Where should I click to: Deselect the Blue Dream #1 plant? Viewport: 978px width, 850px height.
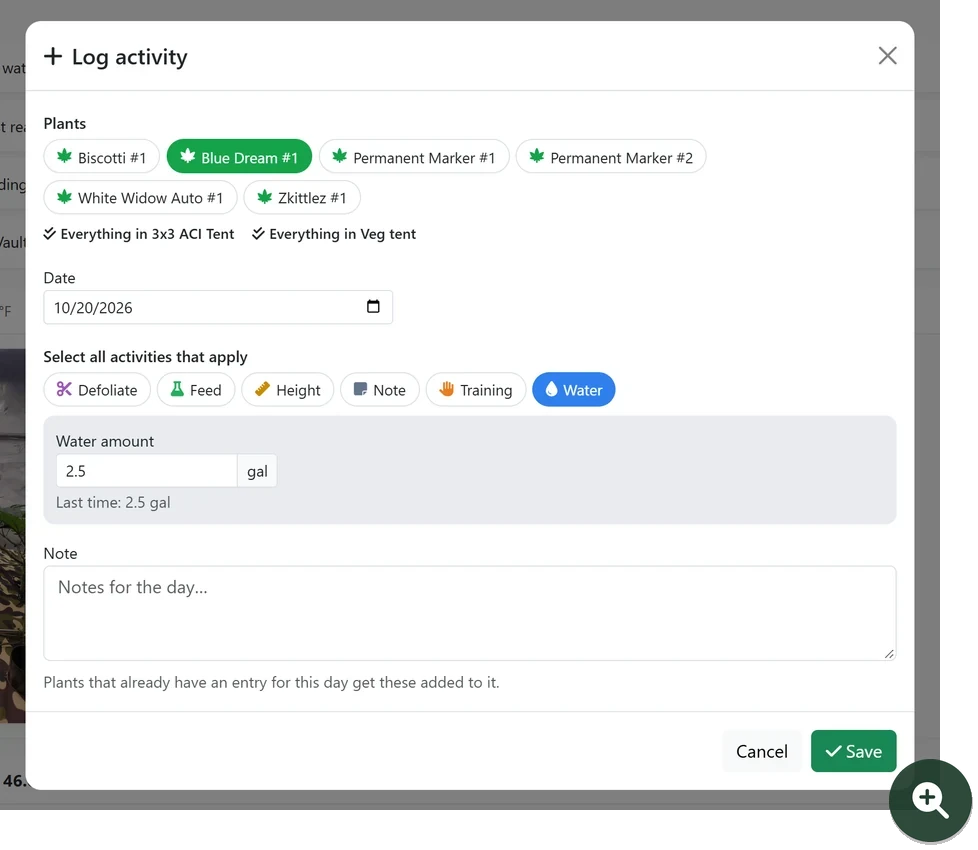click(240, 157)
